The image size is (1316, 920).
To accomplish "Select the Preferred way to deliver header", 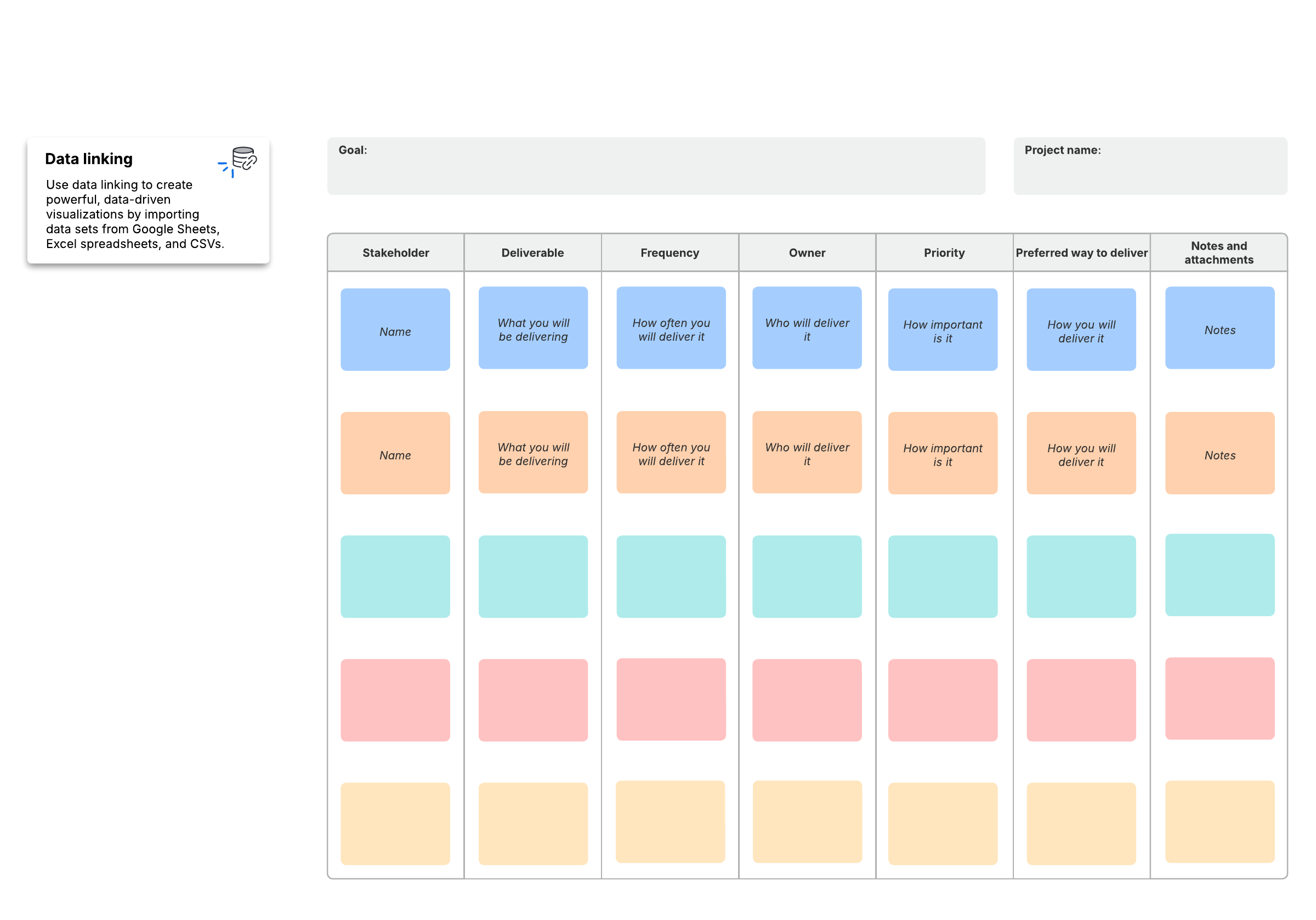I will pos(1081,253).
